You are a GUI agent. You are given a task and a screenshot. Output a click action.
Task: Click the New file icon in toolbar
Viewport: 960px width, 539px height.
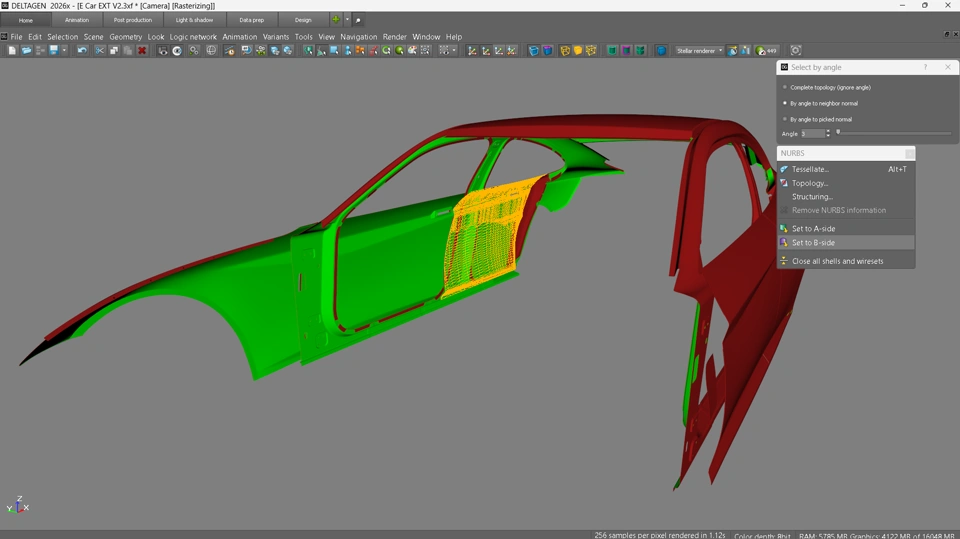[12, 51]
